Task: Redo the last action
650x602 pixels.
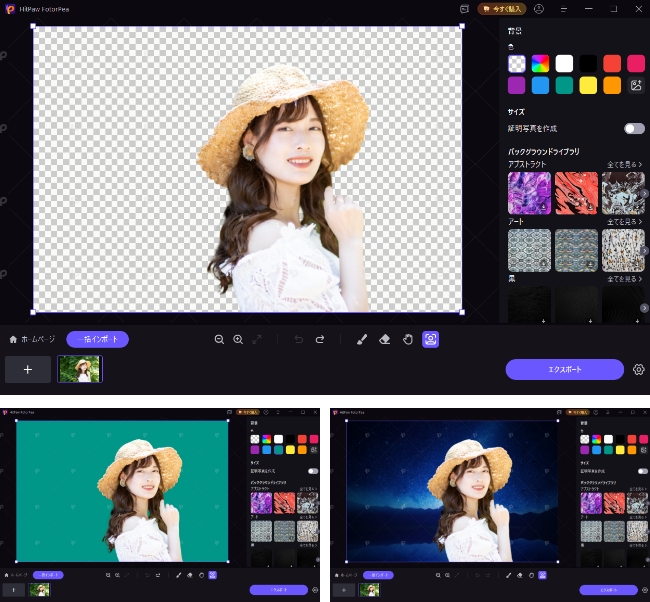Action: (x=320, y=340)
